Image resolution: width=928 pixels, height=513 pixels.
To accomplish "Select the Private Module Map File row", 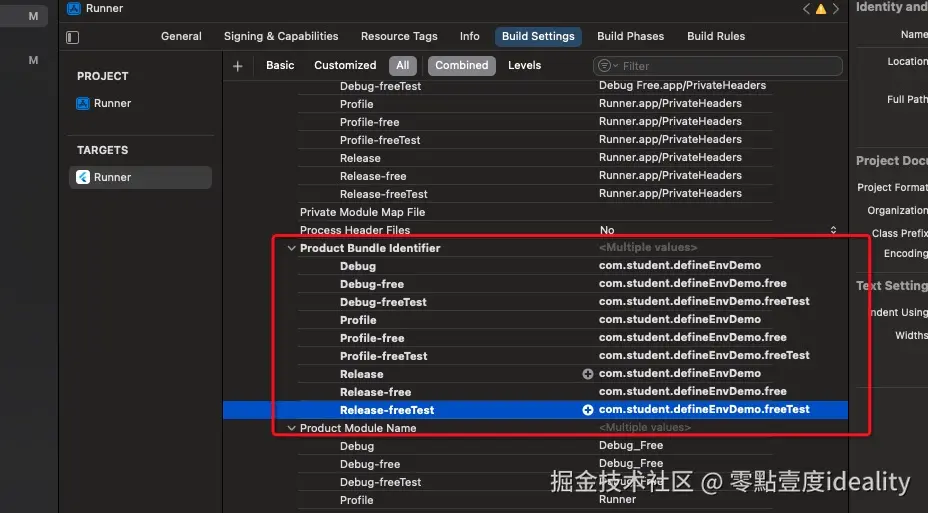I will point(536,212).
